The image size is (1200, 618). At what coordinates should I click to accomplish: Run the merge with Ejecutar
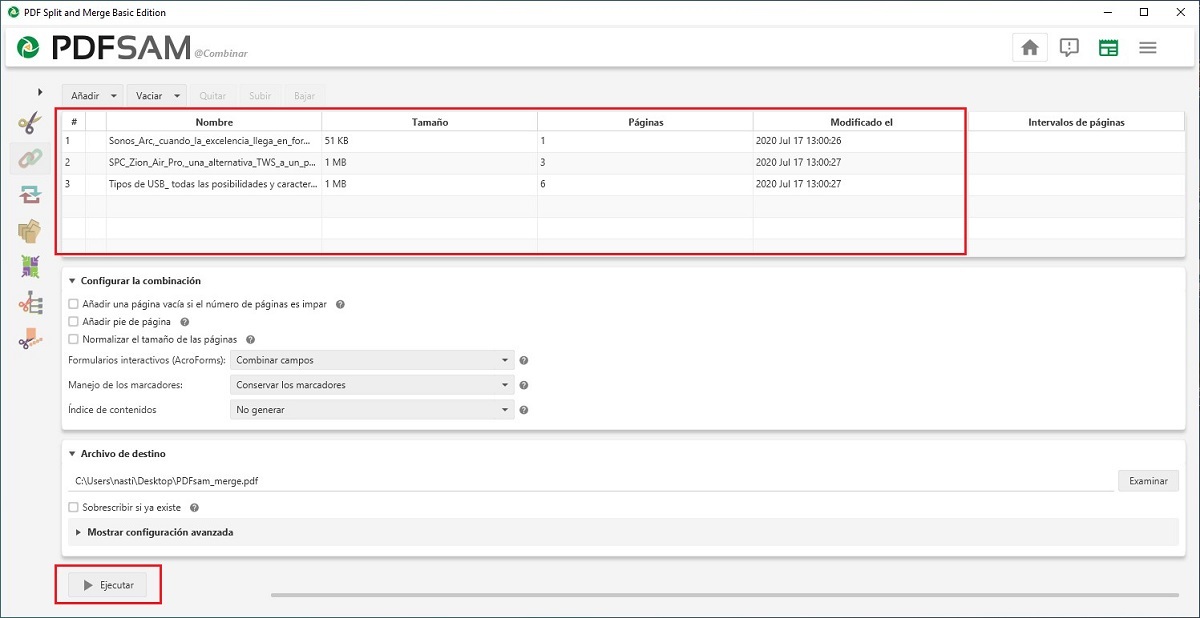(107, 584)
